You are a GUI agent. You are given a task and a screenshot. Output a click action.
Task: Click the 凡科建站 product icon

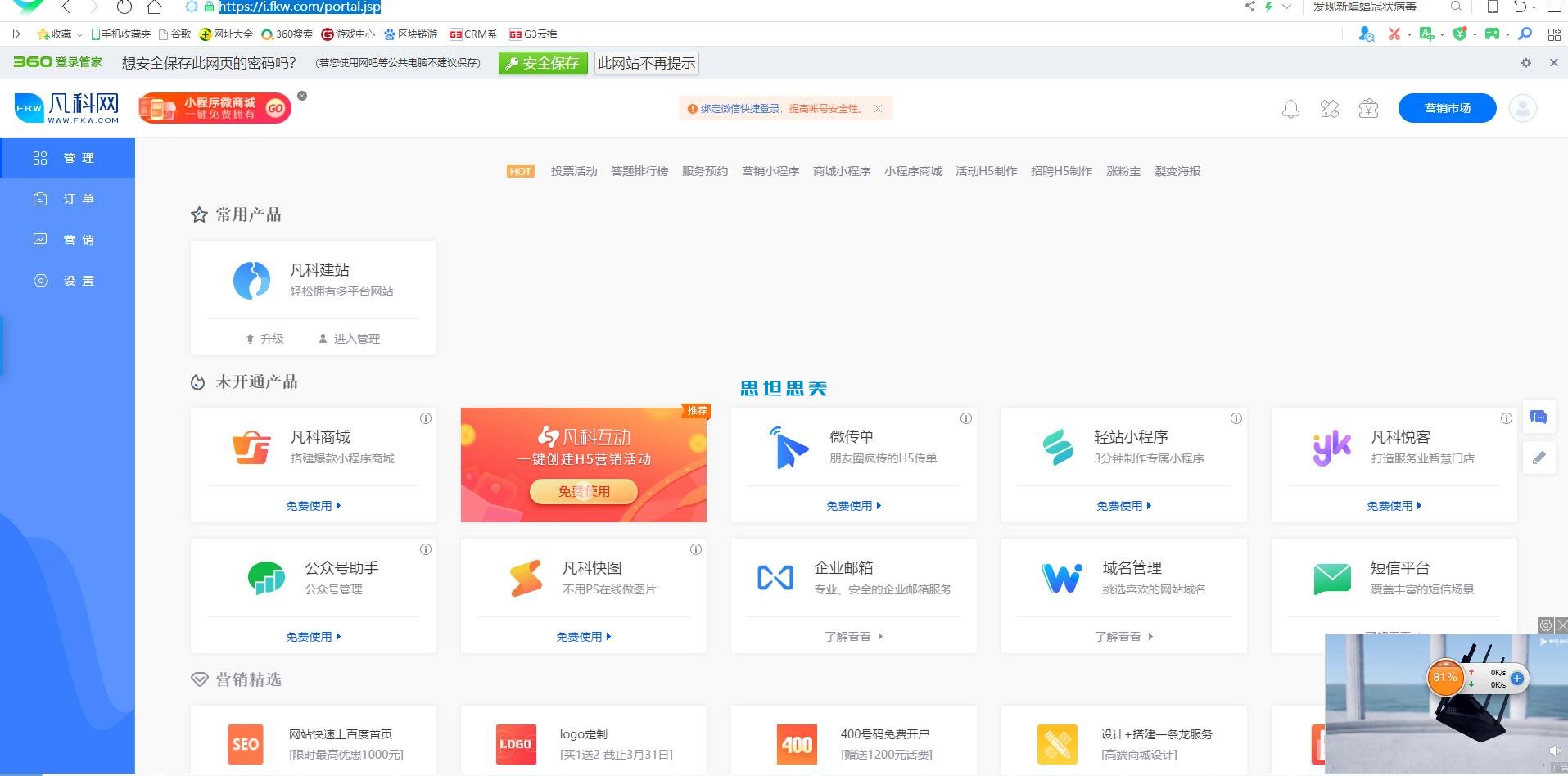(x=251, y=281)
